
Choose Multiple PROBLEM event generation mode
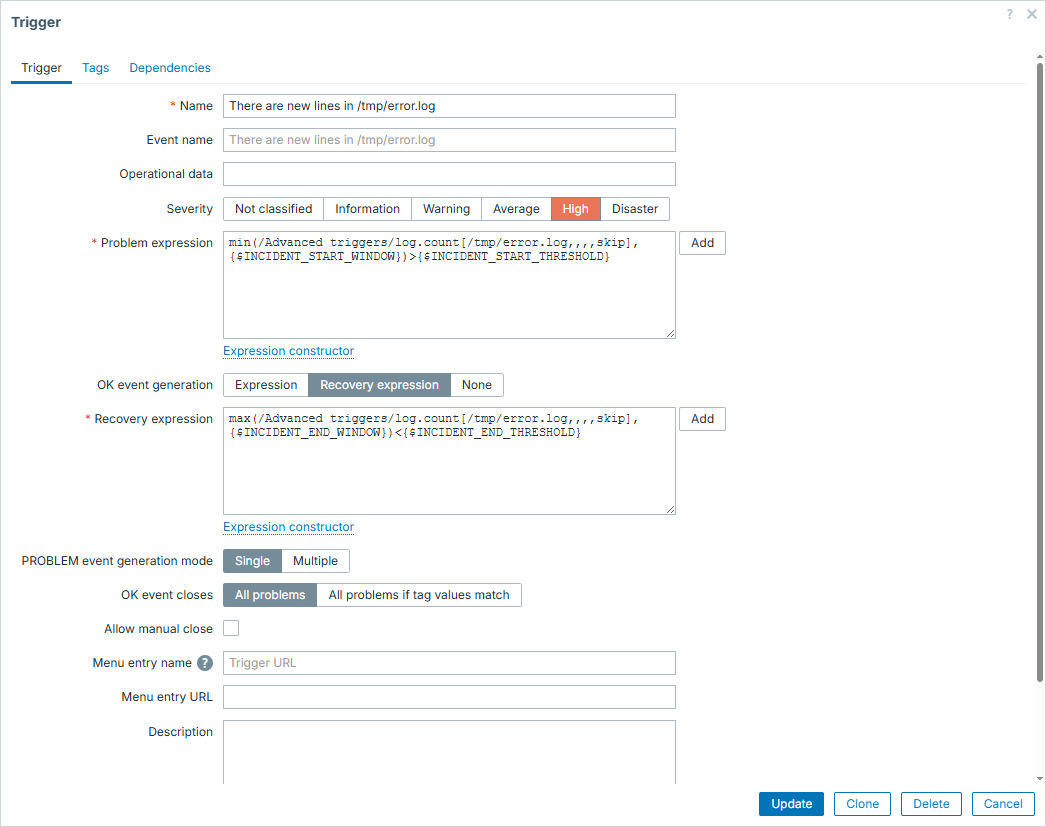point(315,561)
